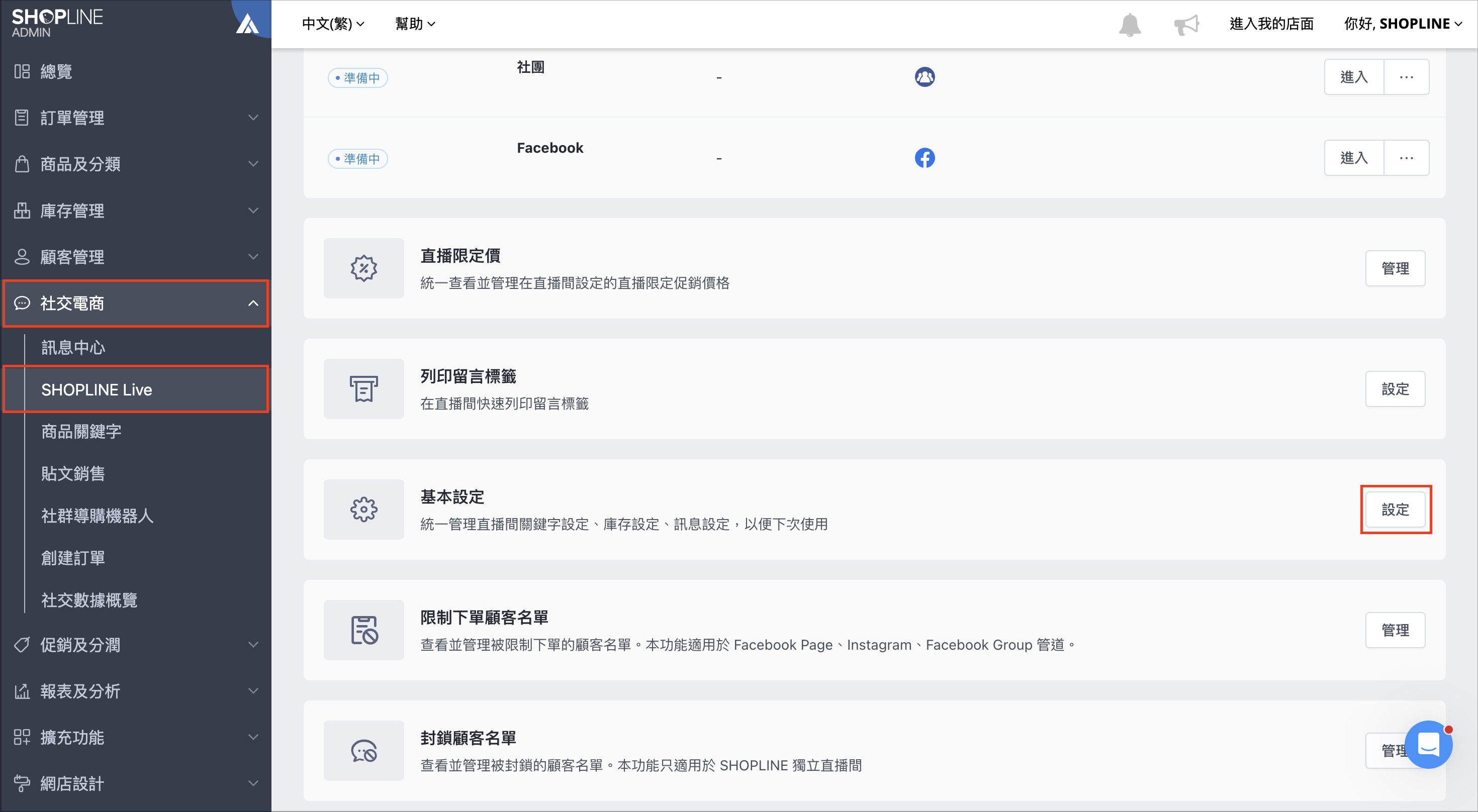Click the 訂單管理 order icon
Screen dimensions: 1478x812
(x=22, y=118)
